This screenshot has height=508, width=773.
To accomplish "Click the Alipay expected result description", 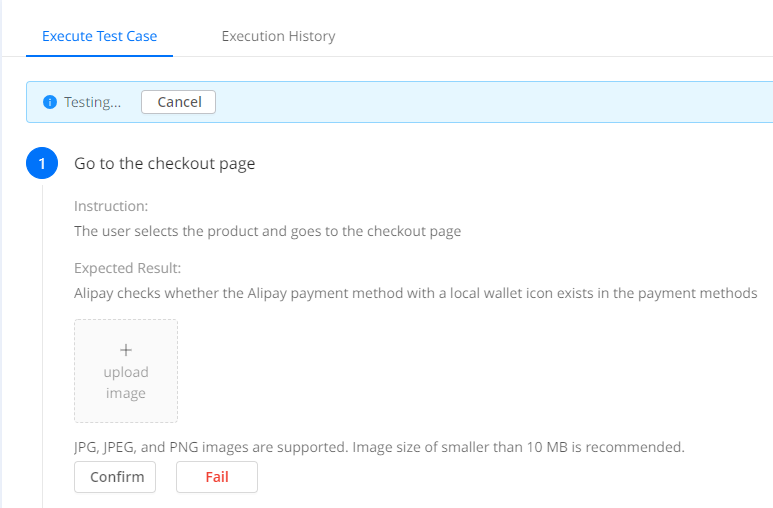I will click(x=415, y=294).
